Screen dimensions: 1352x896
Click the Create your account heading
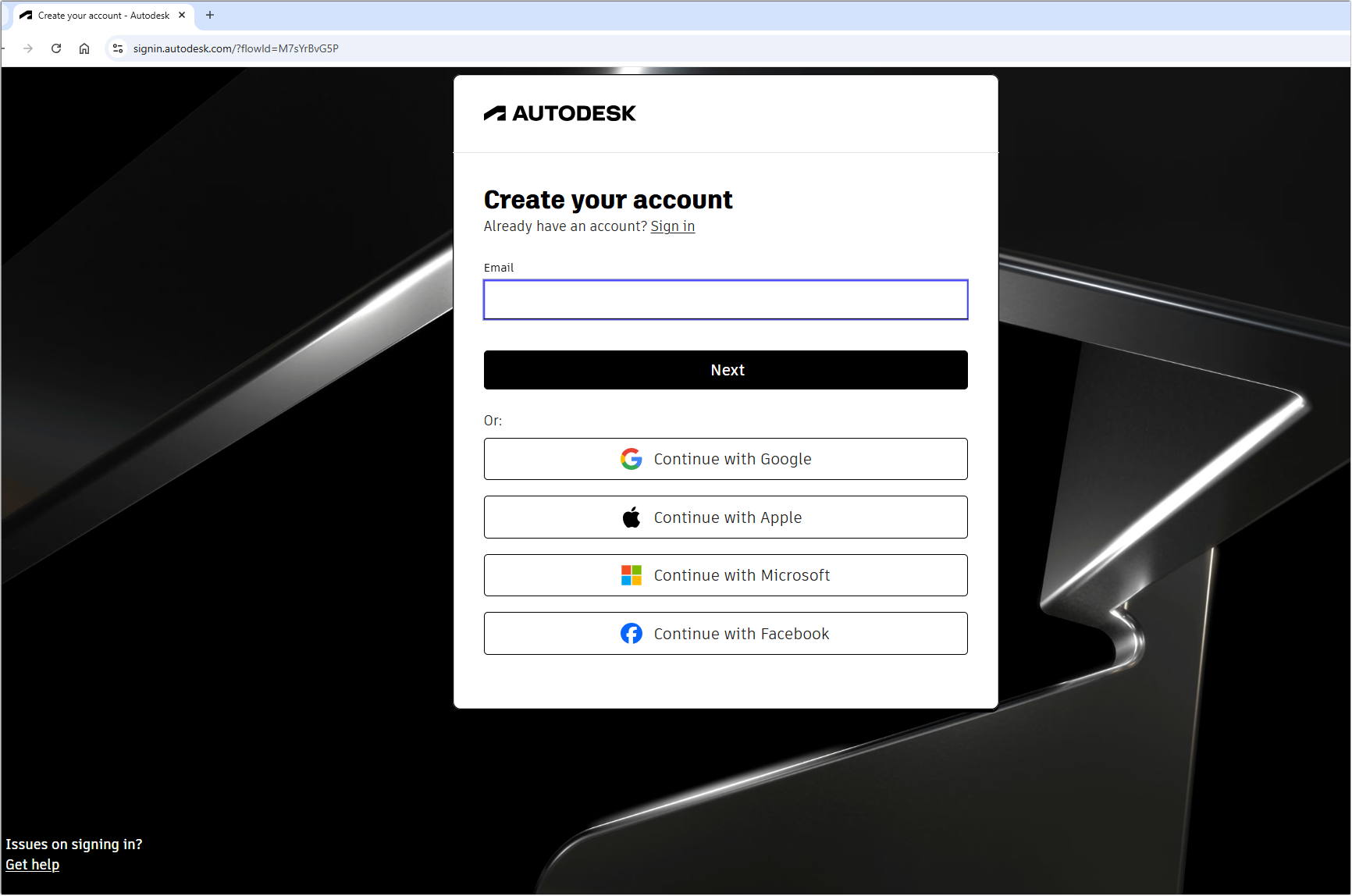(608, 200)
